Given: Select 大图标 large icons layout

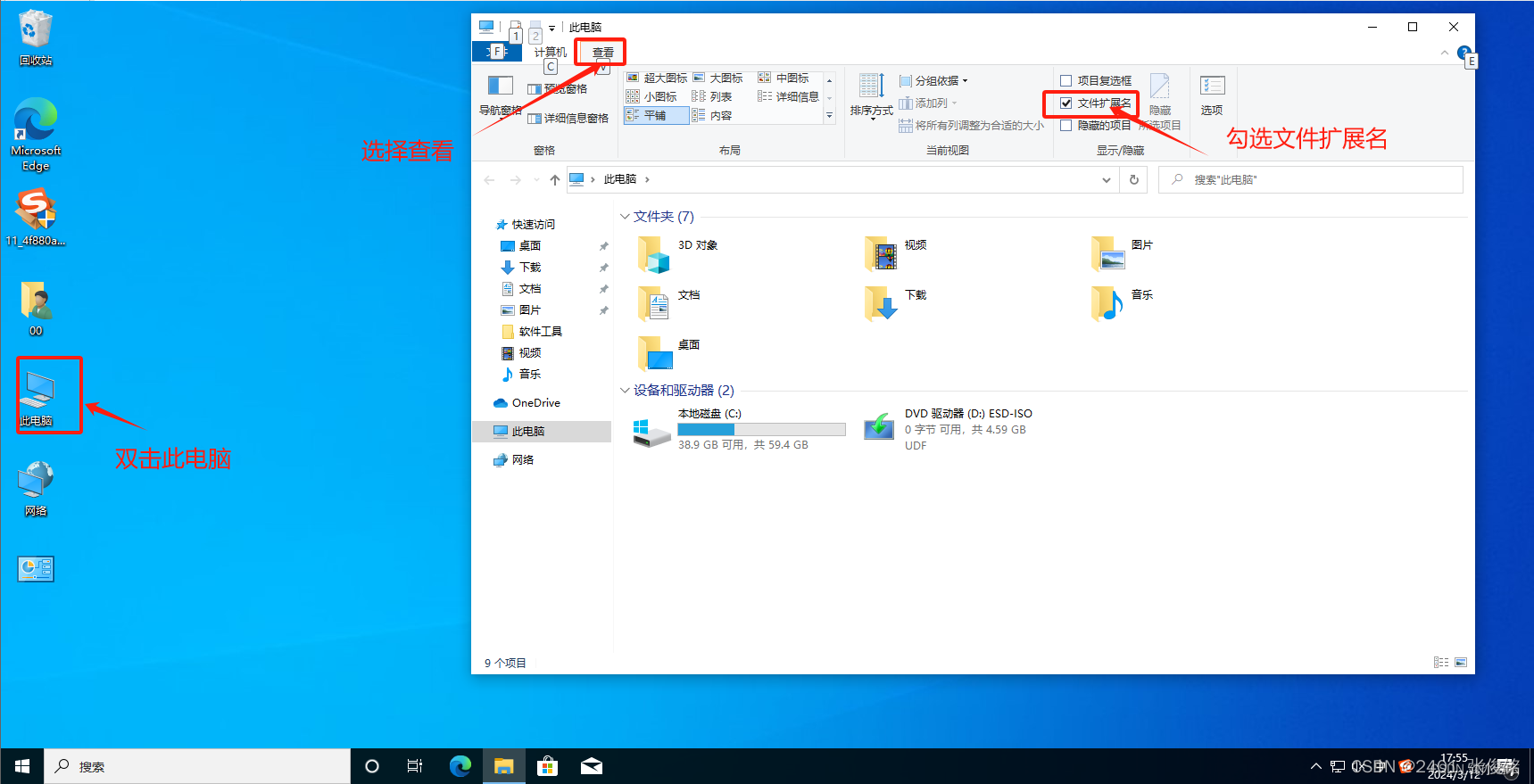Looking at the screenshot, I should tap(718, 78).
